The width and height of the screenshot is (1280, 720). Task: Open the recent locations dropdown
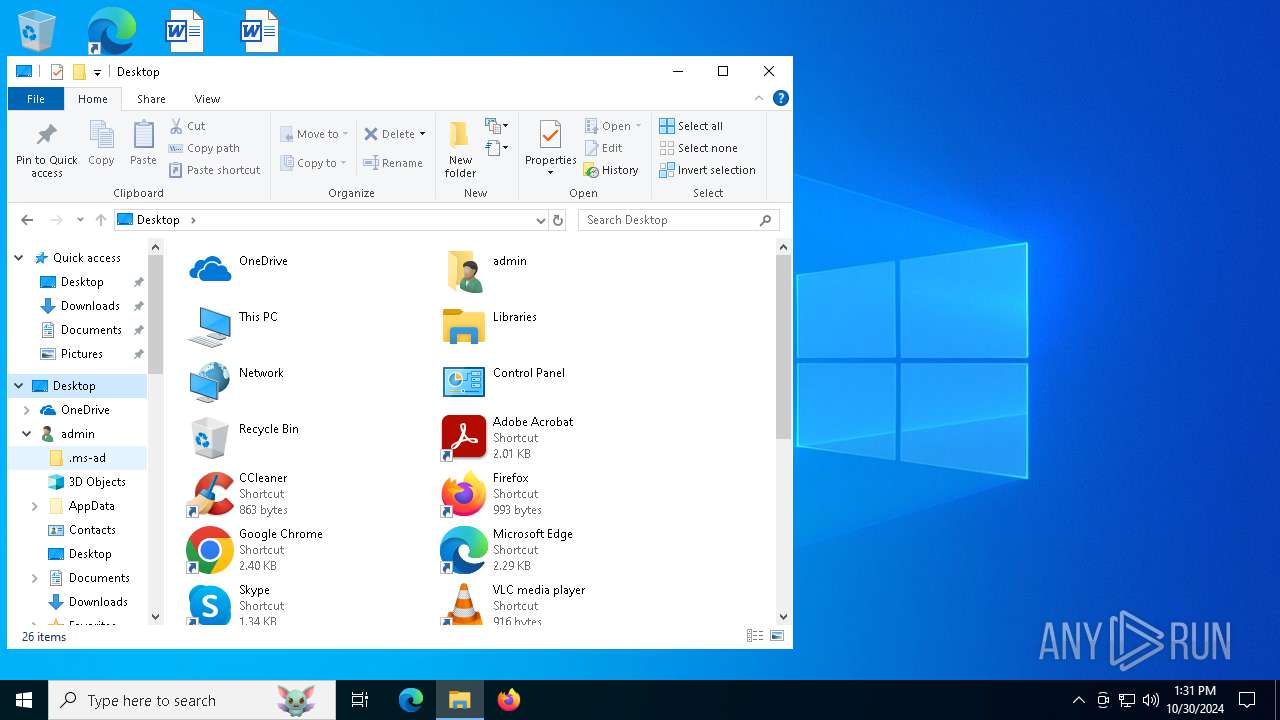80,220
